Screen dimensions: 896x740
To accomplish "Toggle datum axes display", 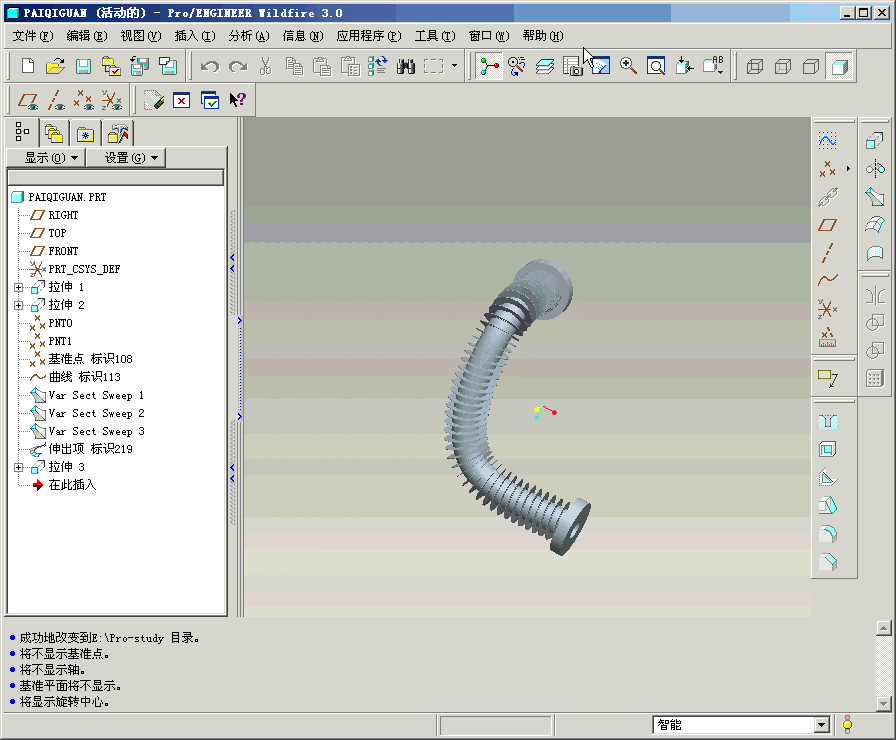I will tap(55, 101).
